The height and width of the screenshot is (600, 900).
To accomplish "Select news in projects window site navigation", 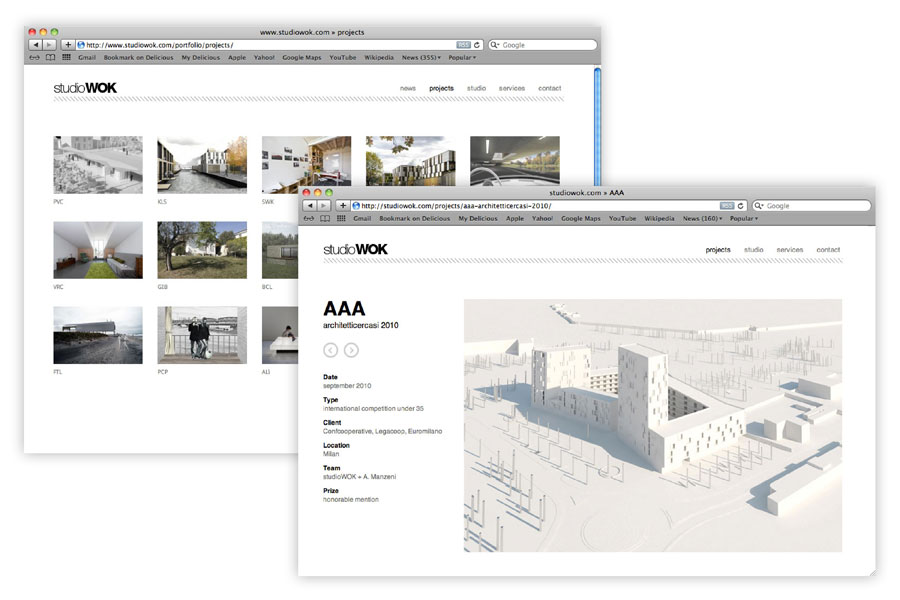I will click(408, 88).
